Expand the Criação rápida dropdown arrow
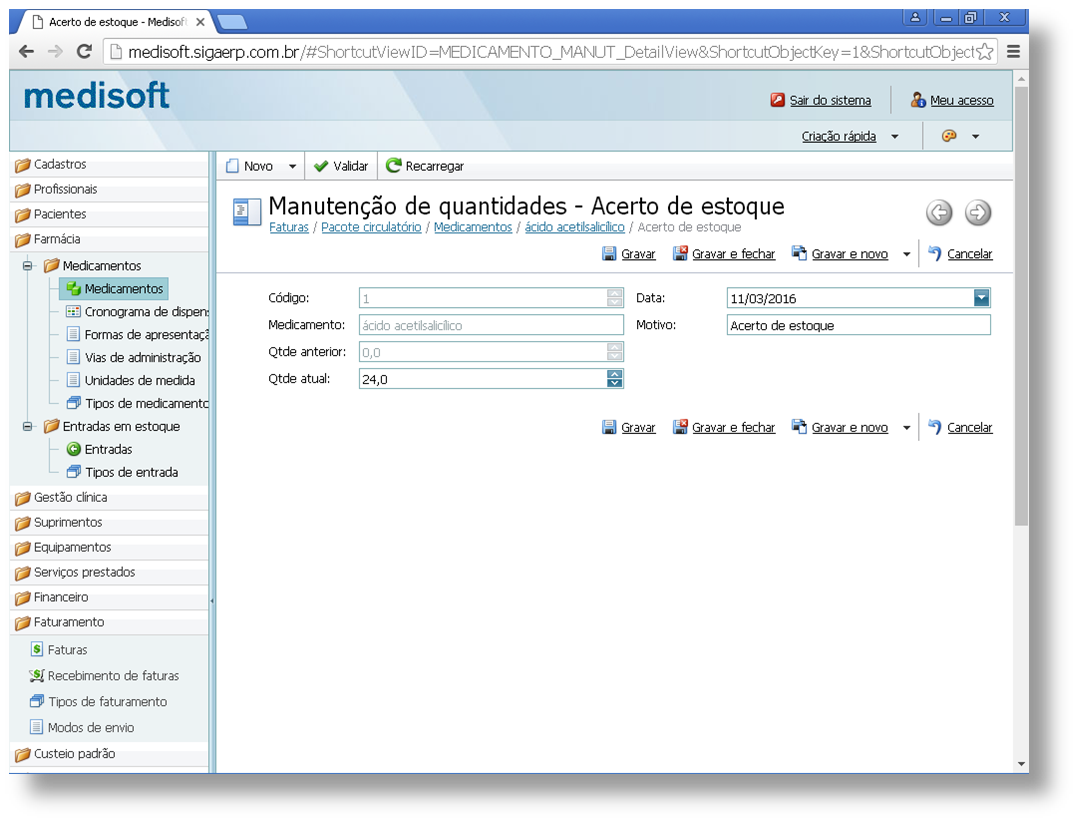 pos(895,137)
